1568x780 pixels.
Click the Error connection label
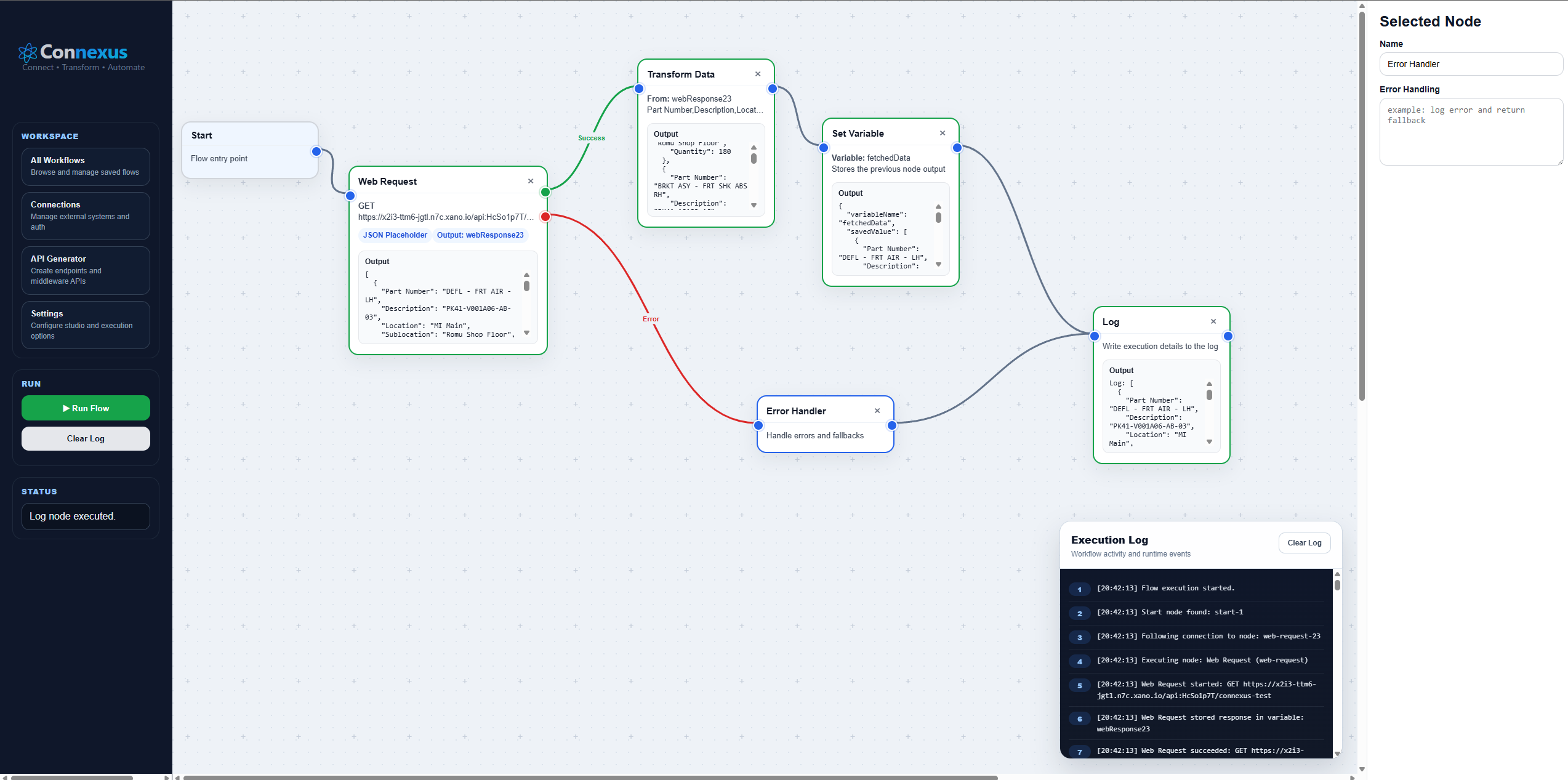click(651, 319)
